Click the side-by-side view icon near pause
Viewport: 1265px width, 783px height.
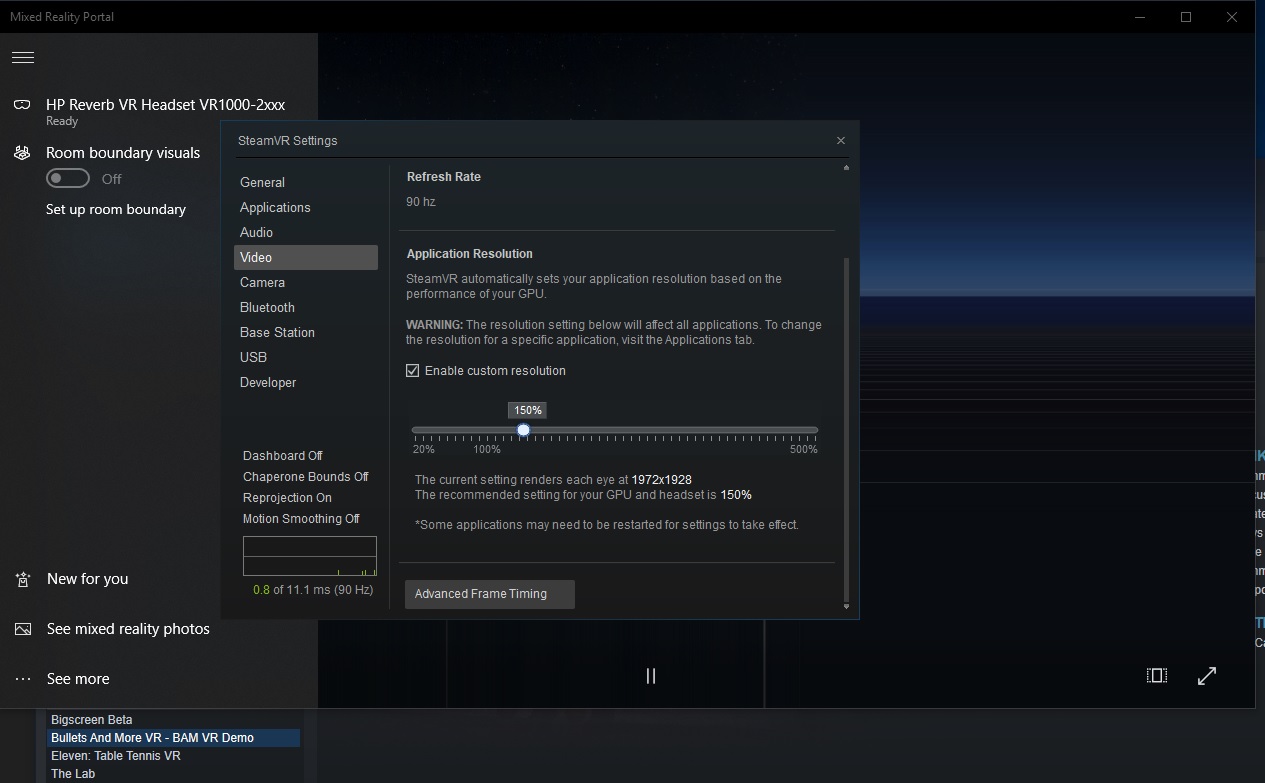coord(1157,676)
